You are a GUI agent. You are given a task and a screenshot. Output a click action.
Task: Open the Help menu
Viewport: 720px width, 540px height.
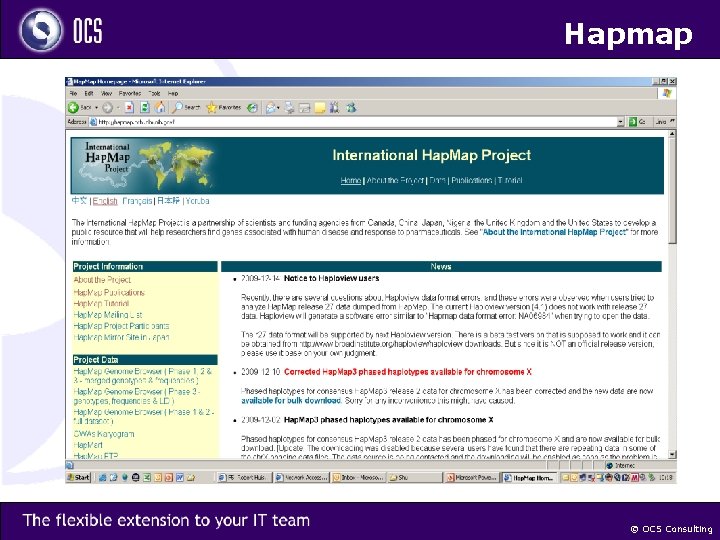click(173, 93)
